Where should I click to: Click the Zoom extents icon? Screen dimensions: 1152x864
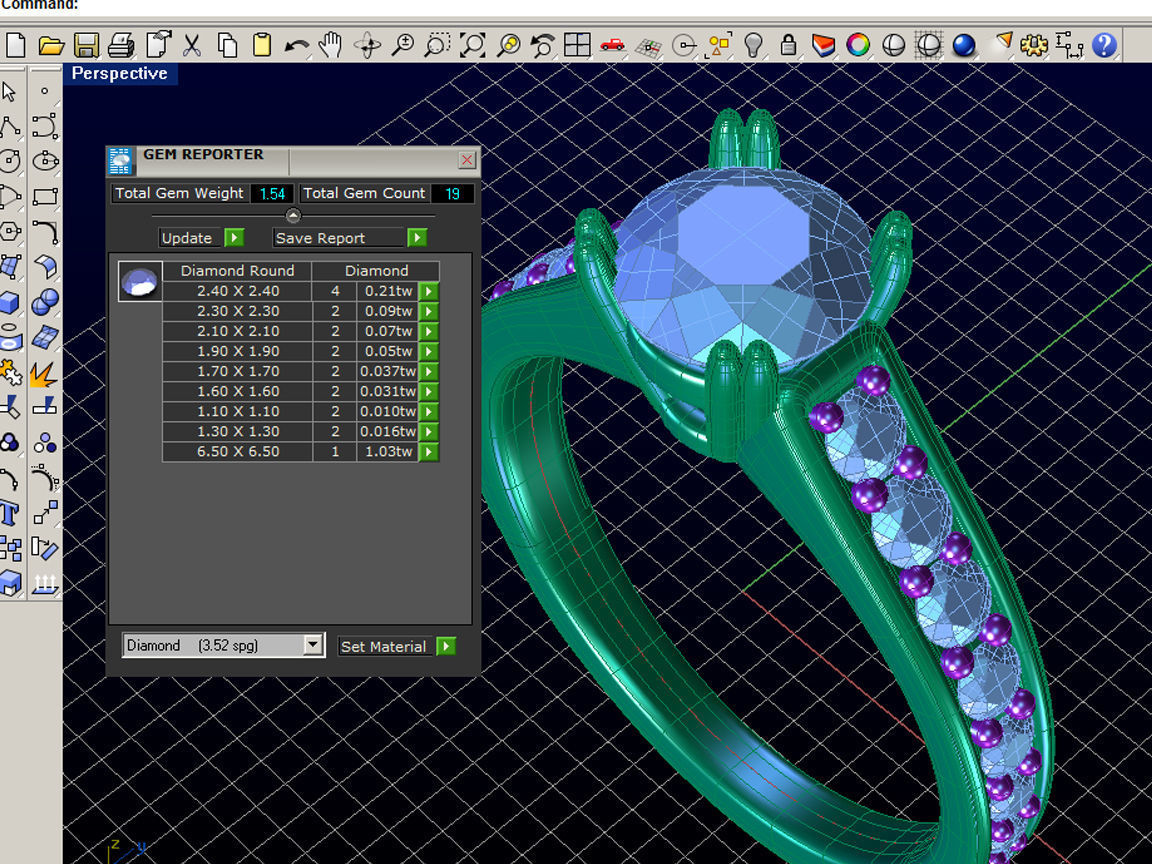coord(472,46)
